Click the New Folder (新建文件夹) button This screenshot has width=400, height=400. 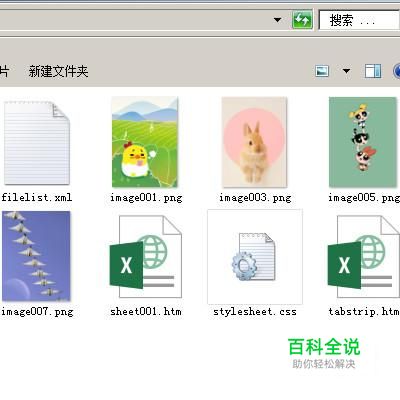click(58, 71)
